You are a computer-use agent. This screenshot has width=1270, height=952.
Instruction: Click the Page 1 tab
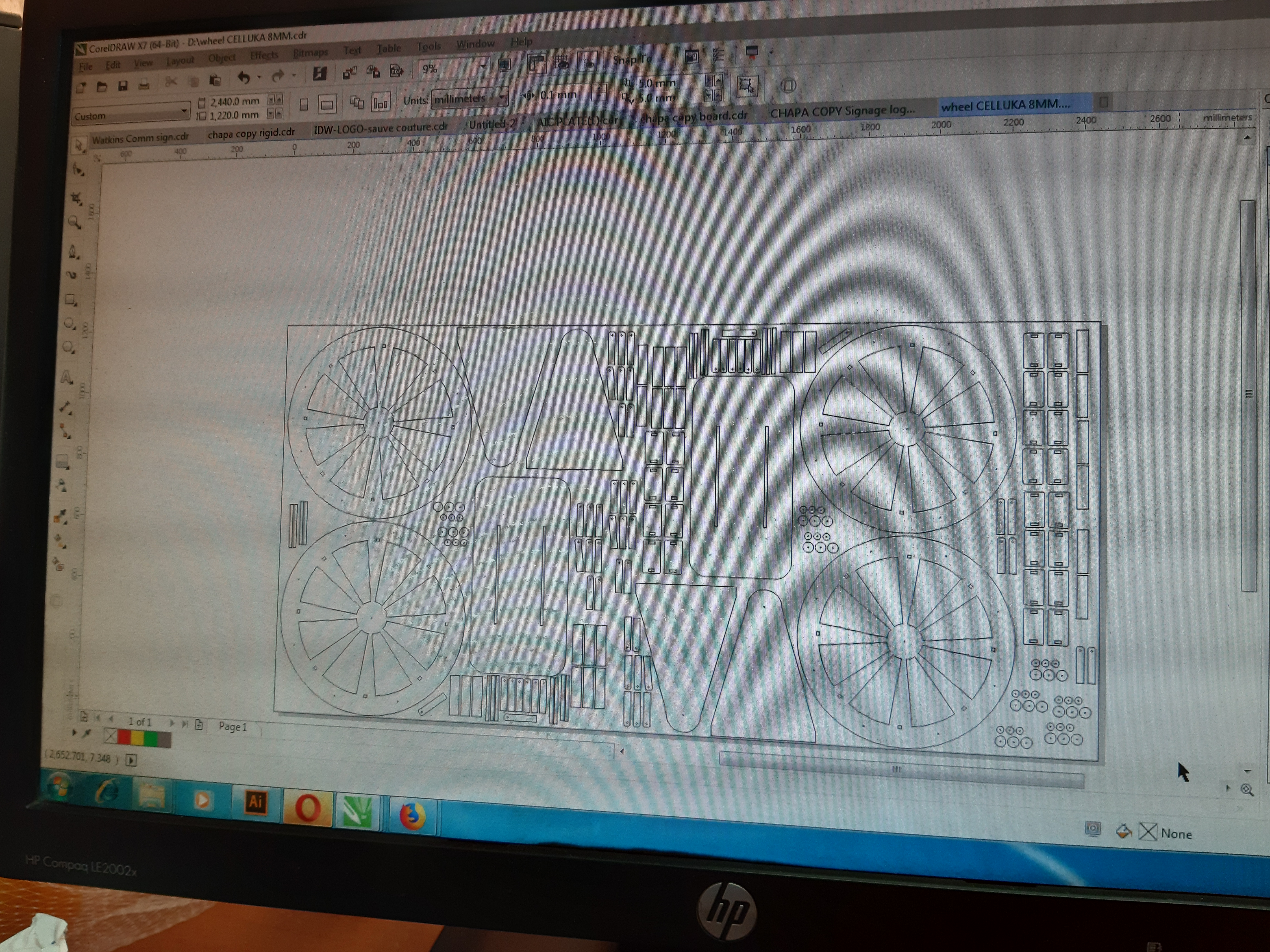click(x=233, y=727)
